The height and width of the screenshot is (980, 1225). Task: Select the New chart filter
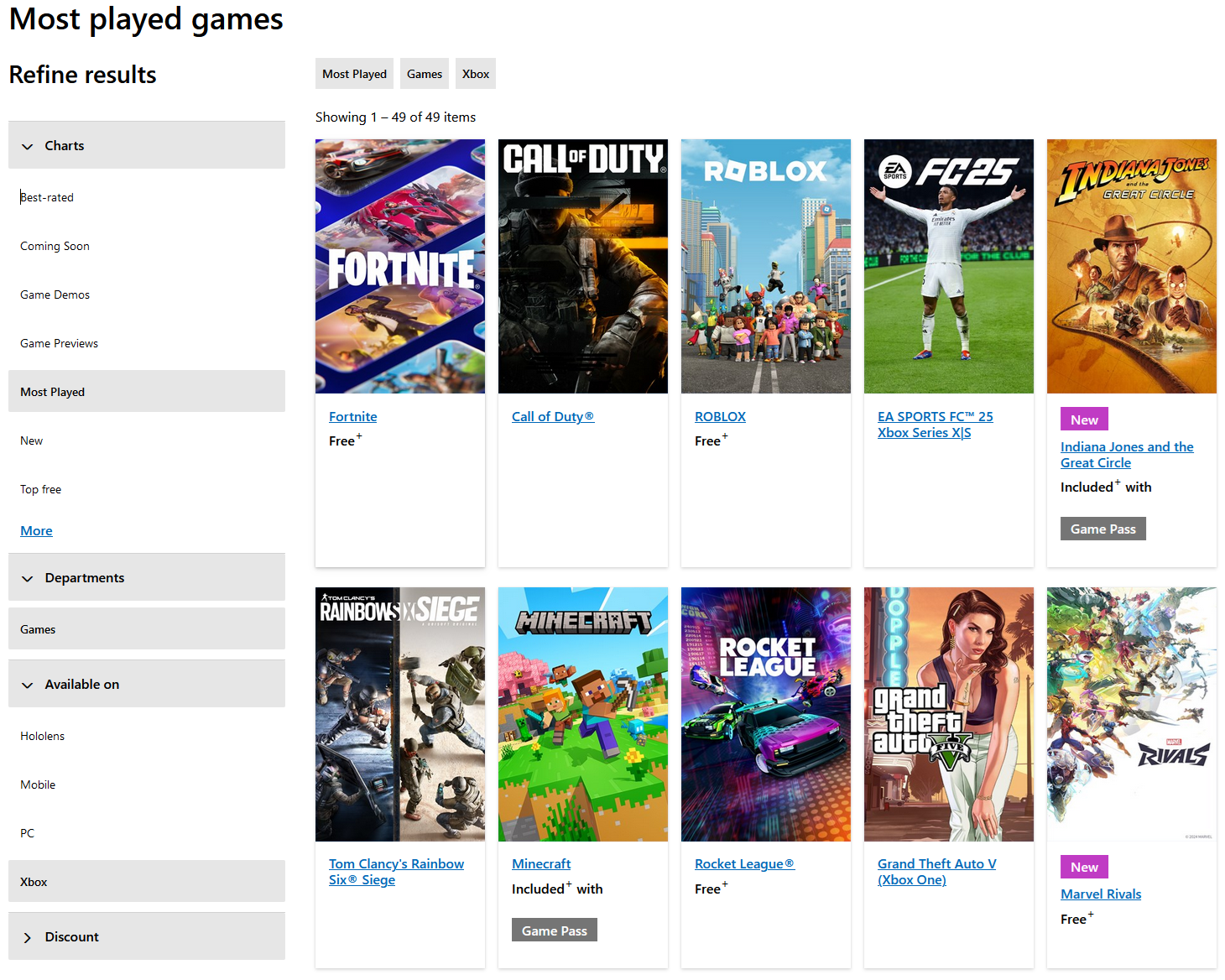coord(31,440)
